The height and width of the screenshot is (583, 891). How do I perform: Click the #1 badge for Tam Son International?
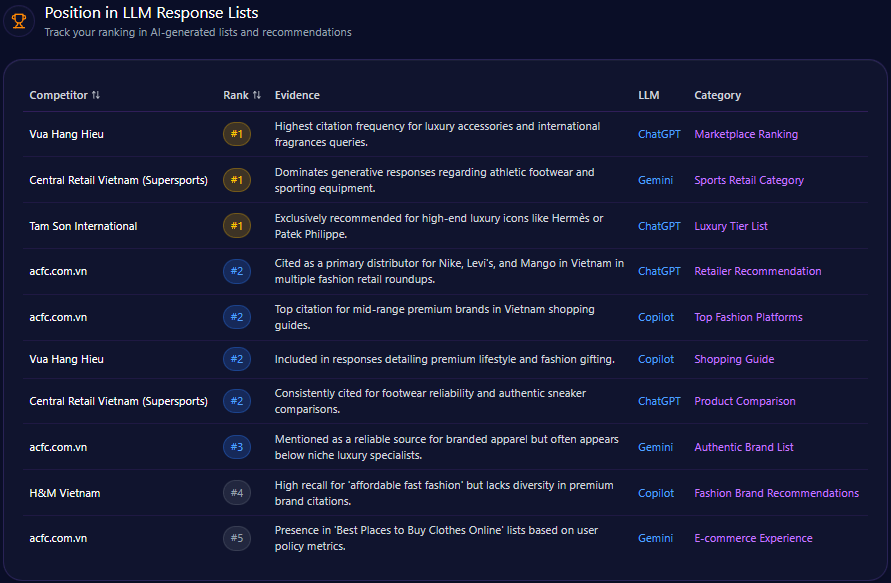[x=237, y=226]
